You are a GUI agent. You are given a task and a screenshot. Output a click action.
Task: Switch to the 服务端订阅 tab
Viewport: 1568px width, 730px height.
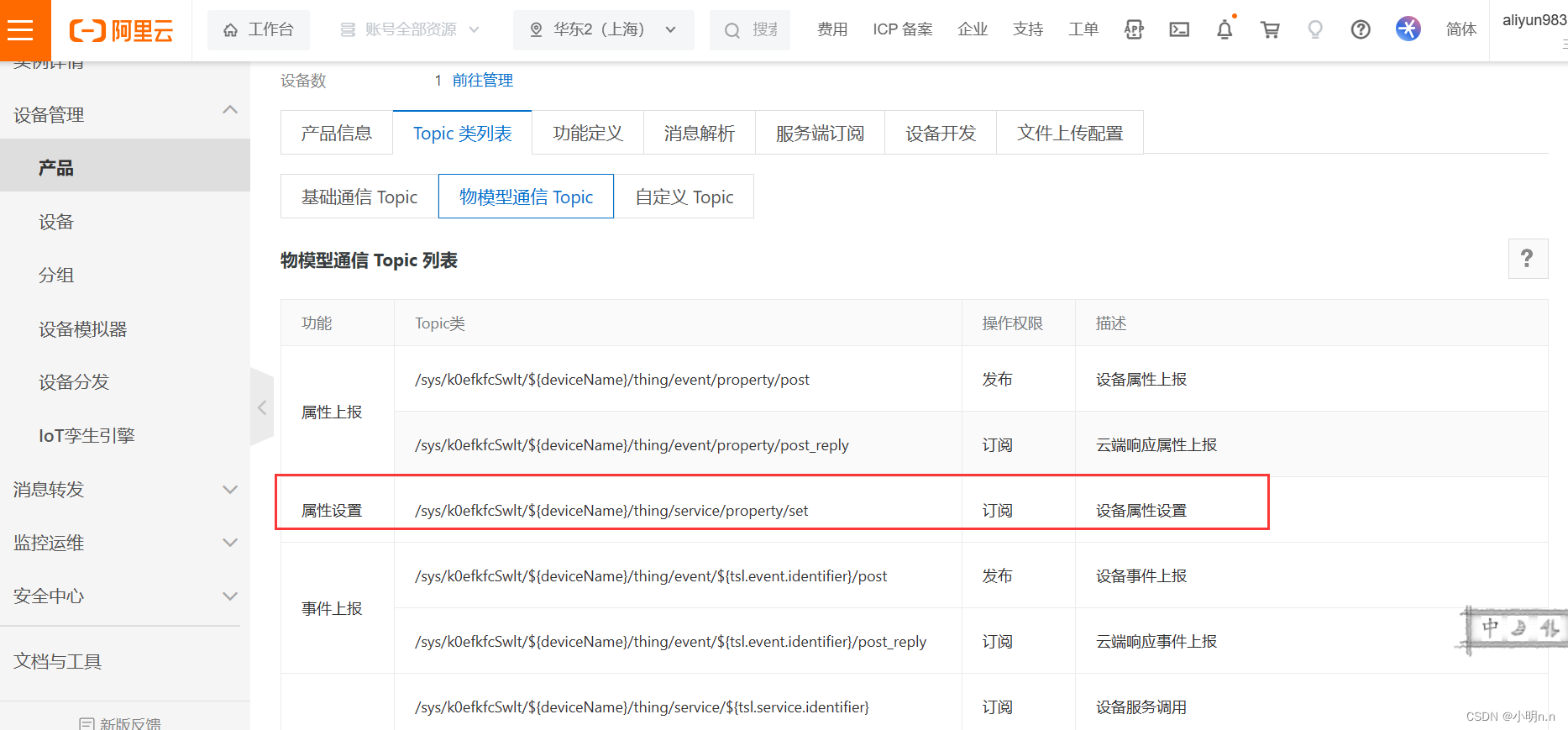(x=821, y=133)
